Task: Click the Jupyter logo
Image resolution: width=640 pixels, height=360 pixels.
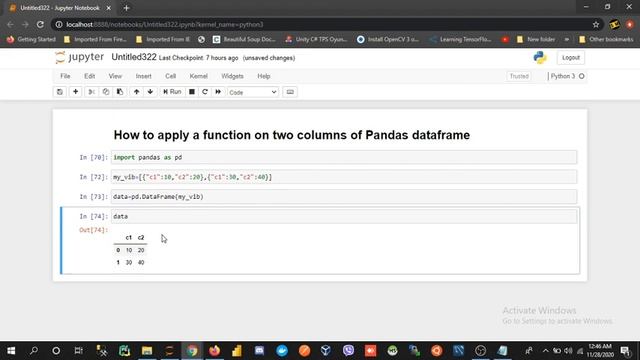Action: (80, 57)
